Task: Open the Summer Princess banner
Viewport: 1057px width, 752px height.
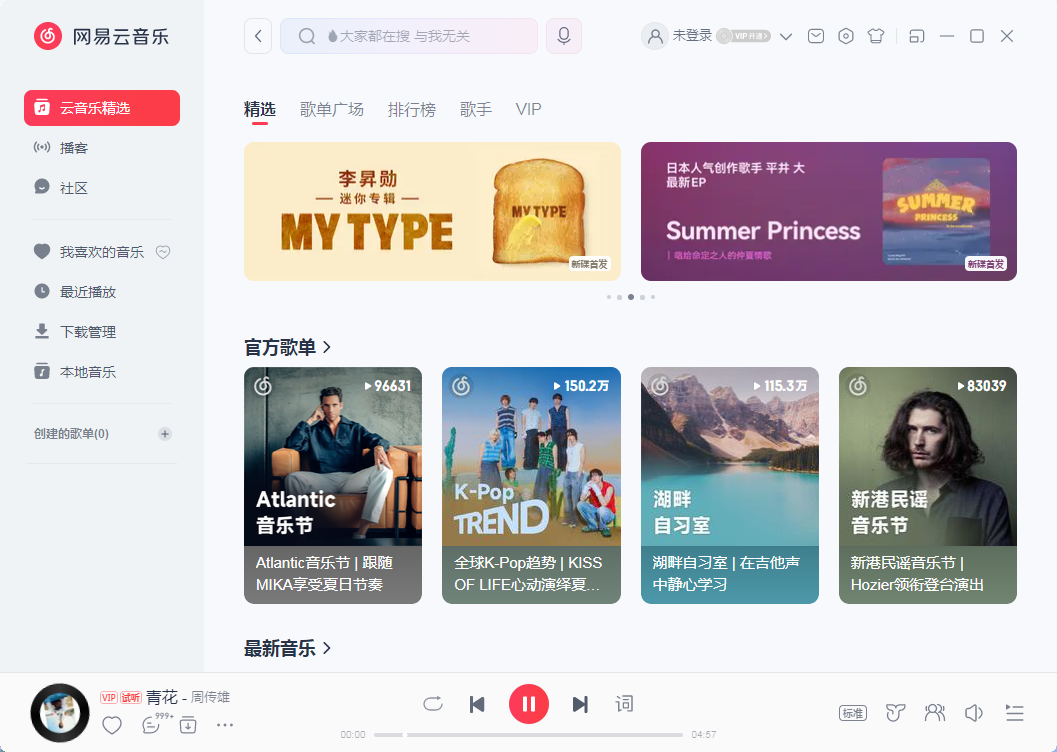Action: (828, 212)
